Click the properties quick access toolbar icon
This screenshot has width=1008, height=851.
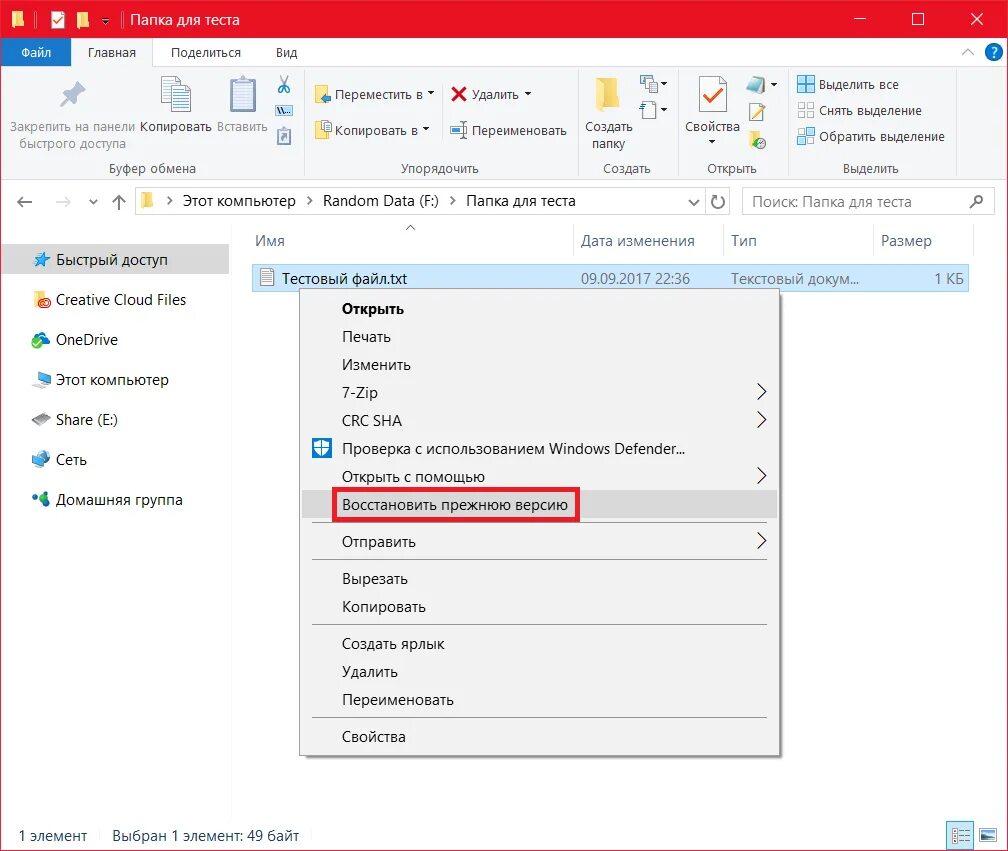[58, 20]
